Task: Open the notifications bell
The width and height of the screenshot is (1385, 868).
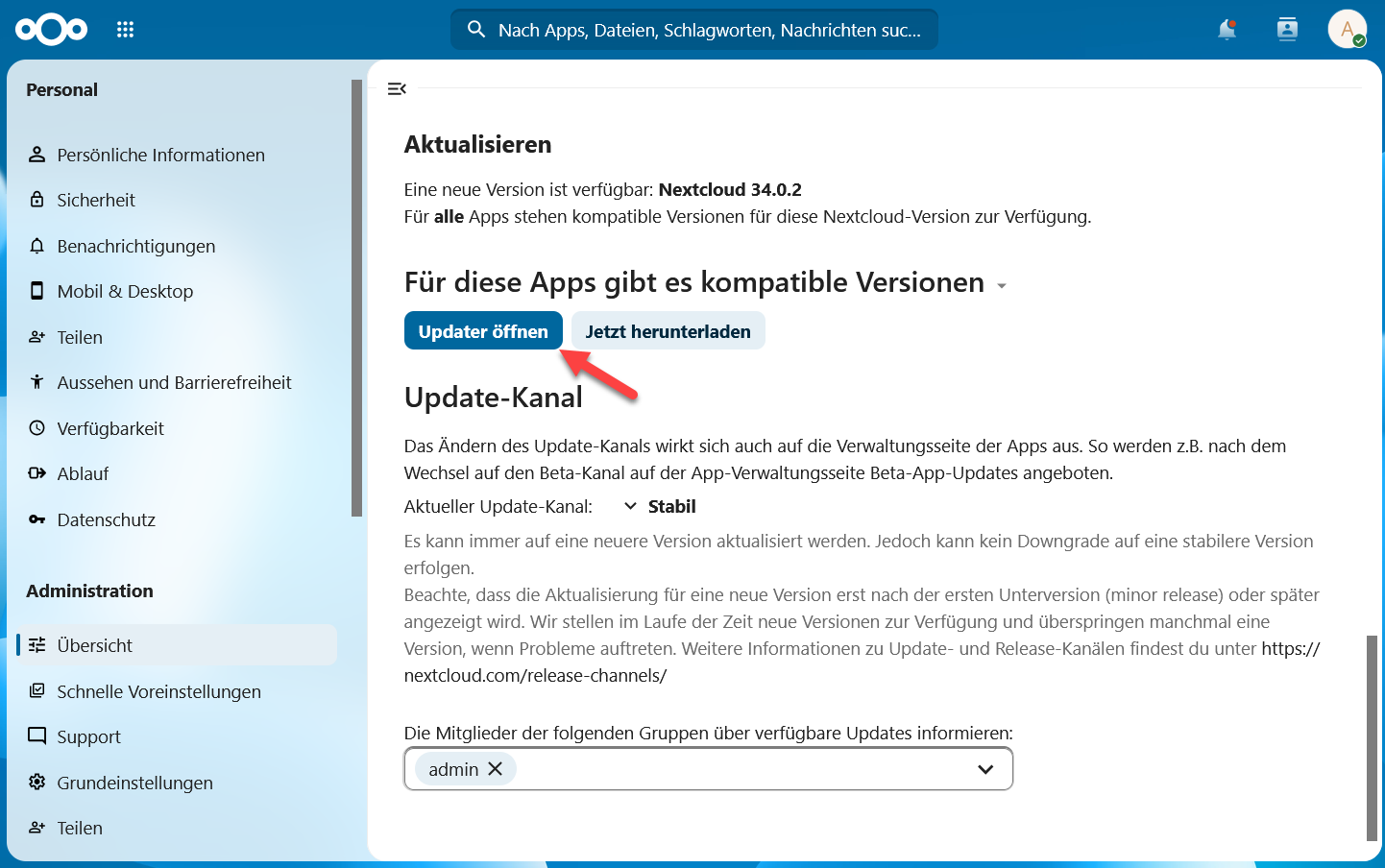Action: (x=1227, y=30)
